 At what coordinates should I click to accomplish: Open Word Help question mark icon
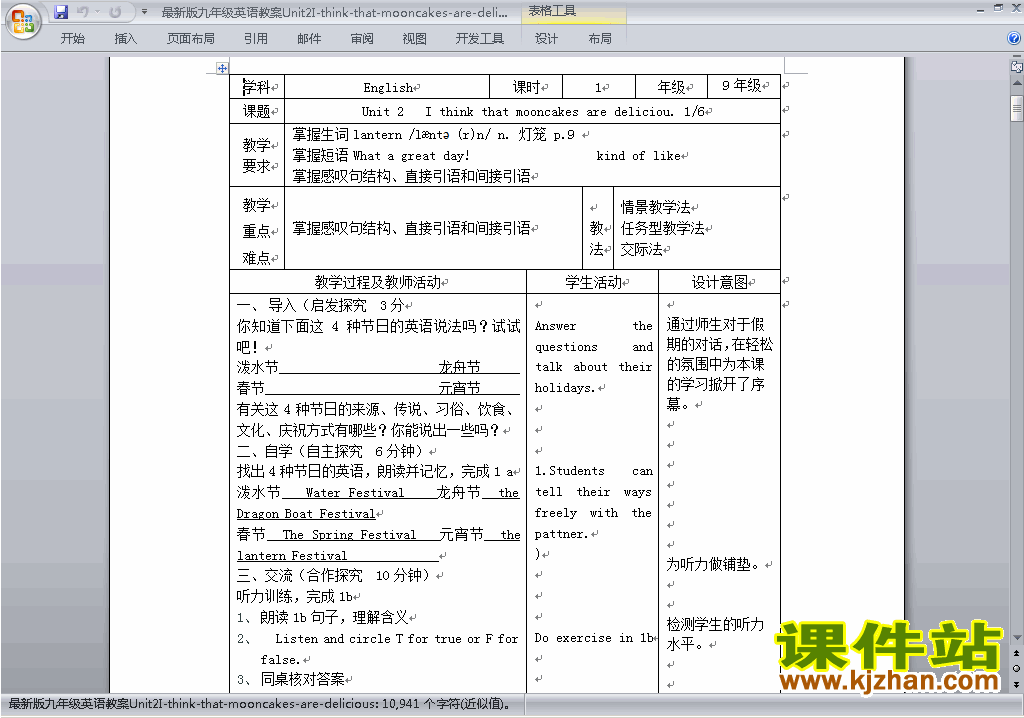point(1014,39)
